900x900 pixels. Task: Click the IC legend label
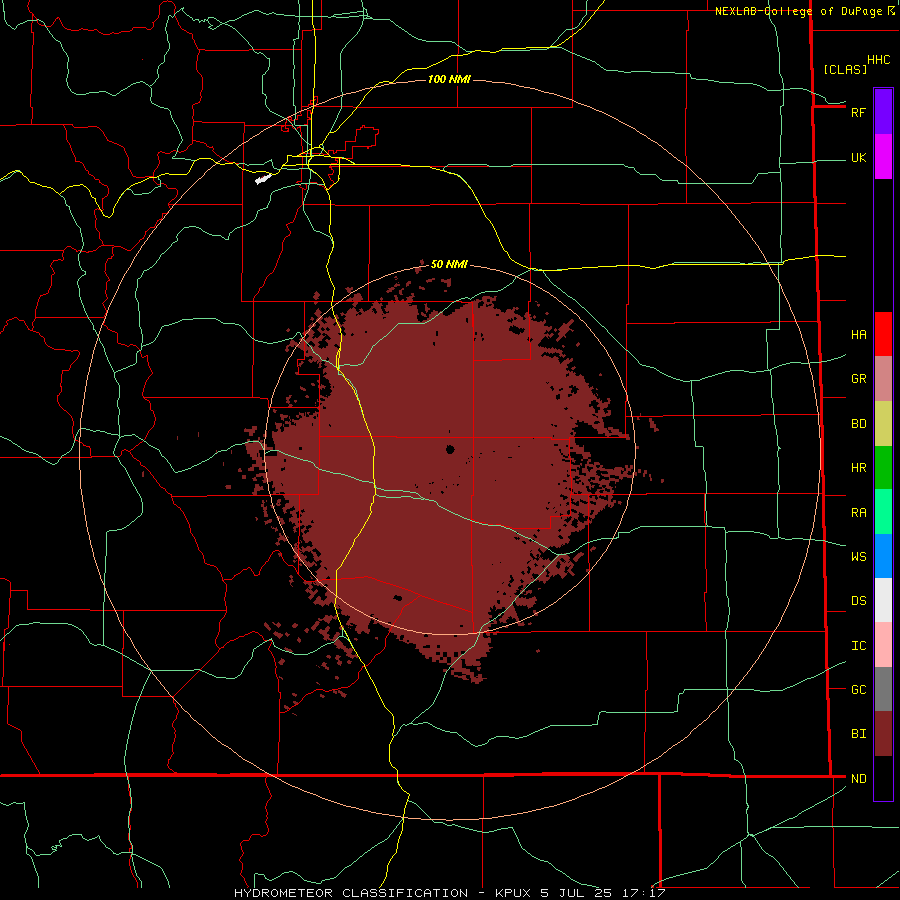tap(858, 646)
